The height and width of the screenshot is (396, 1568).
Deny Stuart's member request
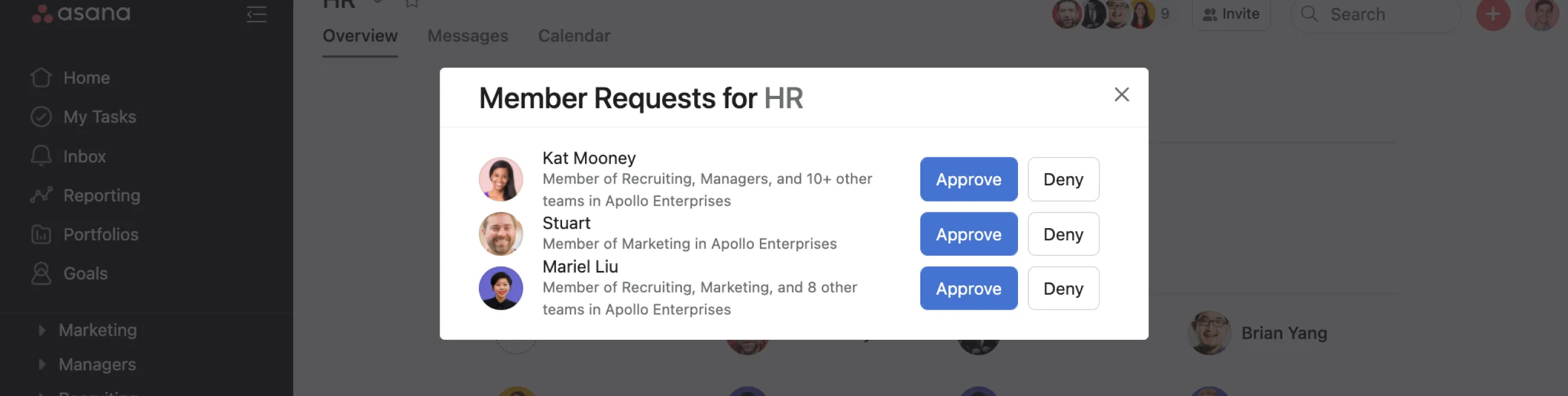(1063, 234)
